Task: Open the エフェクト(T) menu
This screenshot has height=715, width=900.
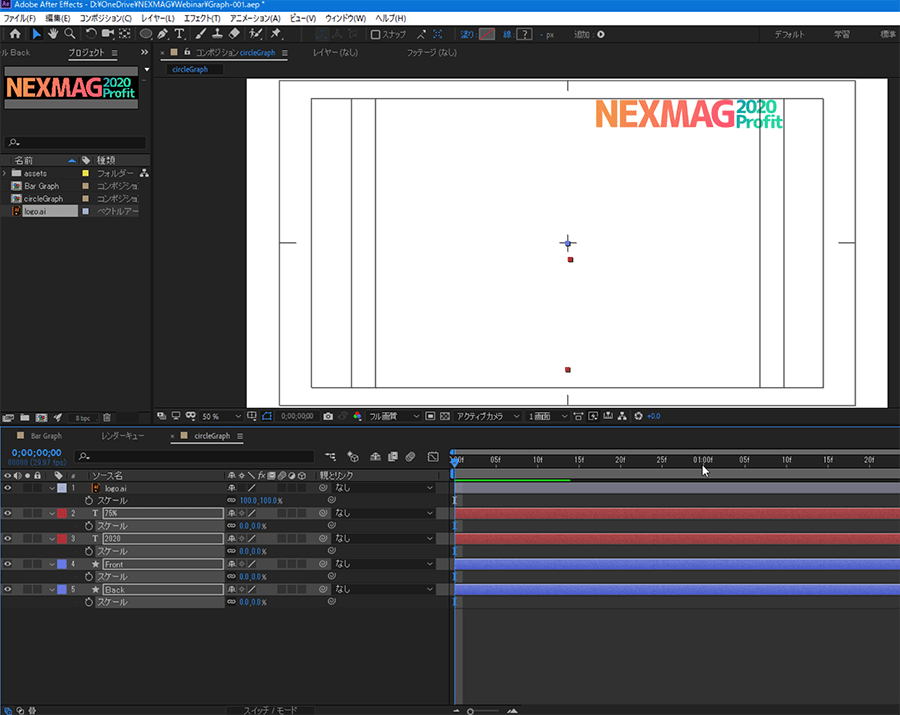Action: click(x=202, y=19)
